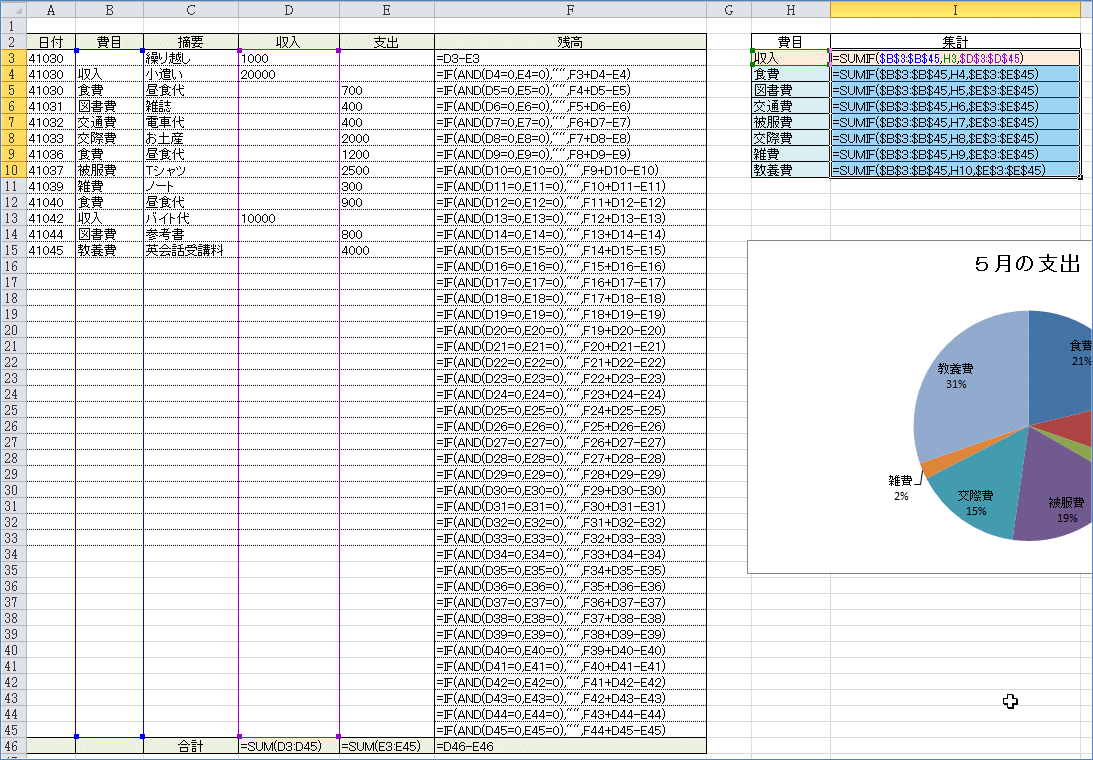The width and height of the screenshot is (1093, 760).
Task: Click the 集計 header cell
Action: coord(954,42)
